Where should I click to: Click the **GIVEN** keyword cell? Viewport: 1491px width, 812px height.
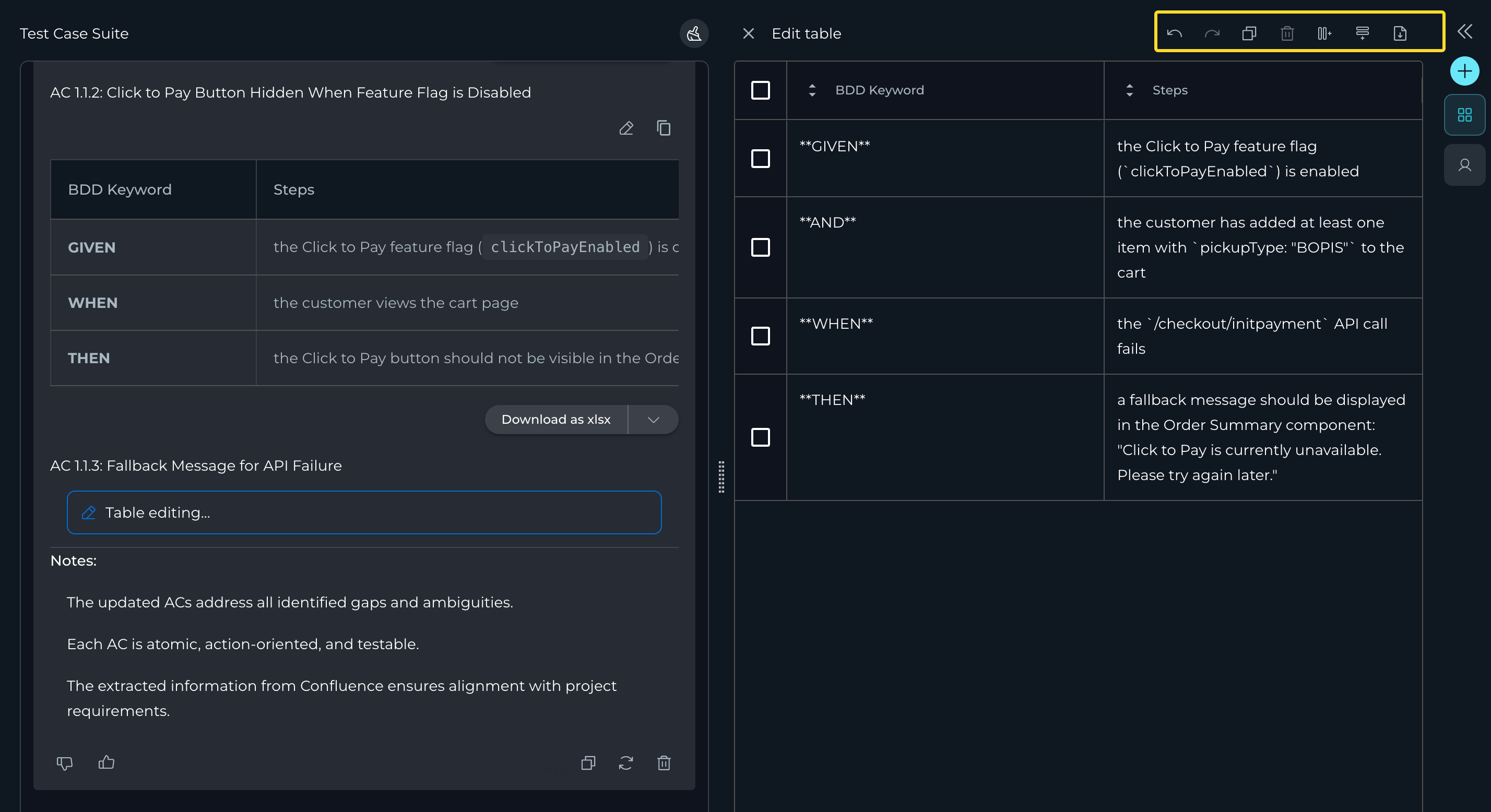[944, 158]
